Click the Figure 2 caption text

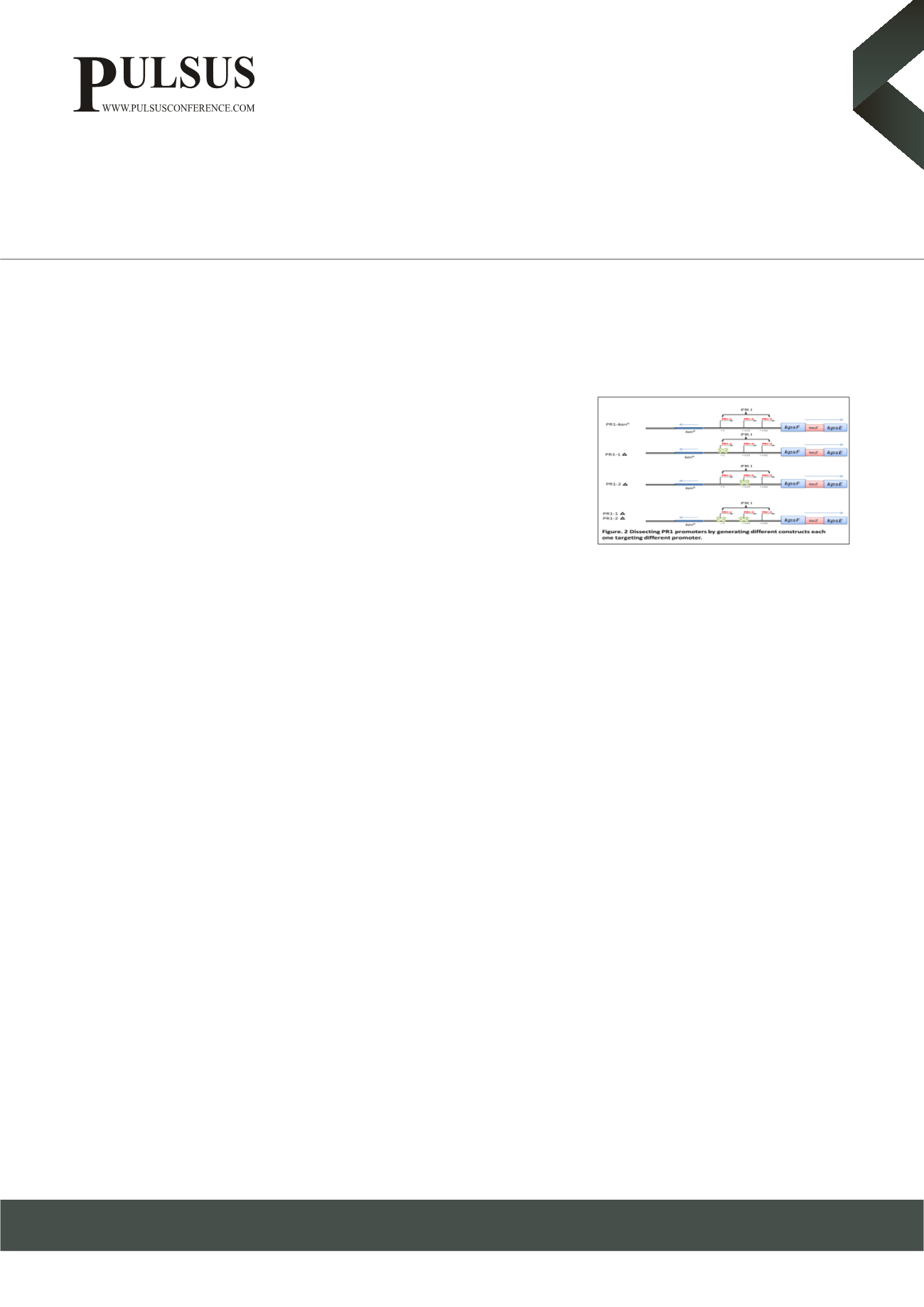pos(714,534)
